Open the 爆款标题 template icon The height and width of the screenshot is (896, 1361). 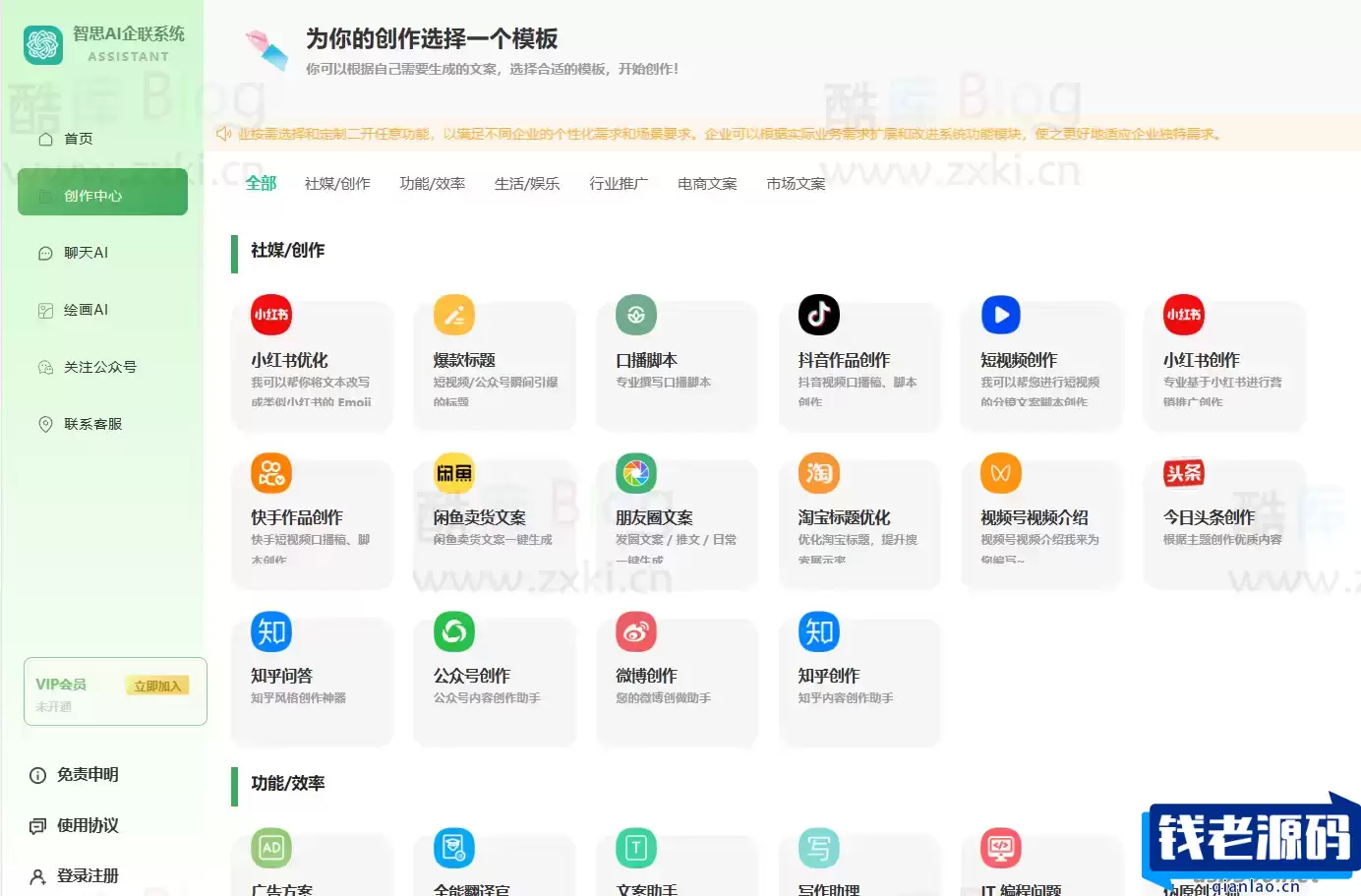point(454,315)
